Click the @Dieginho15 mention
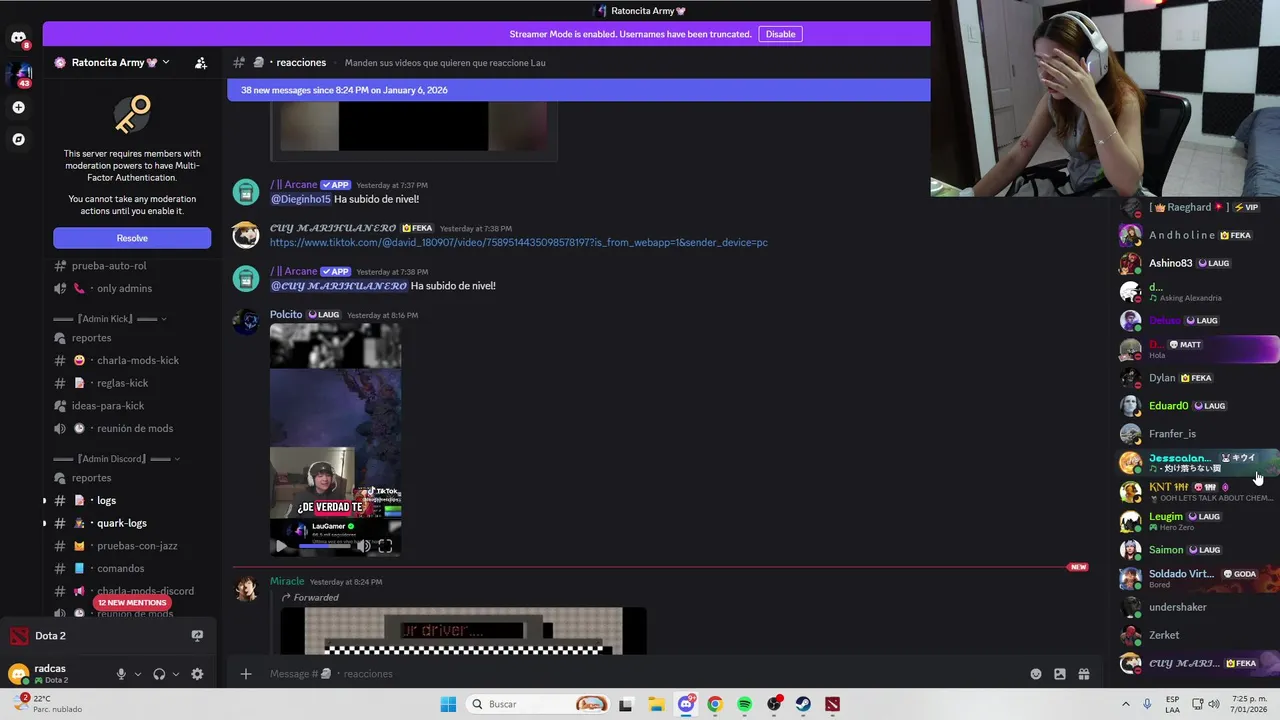 [x=300, y=199]
